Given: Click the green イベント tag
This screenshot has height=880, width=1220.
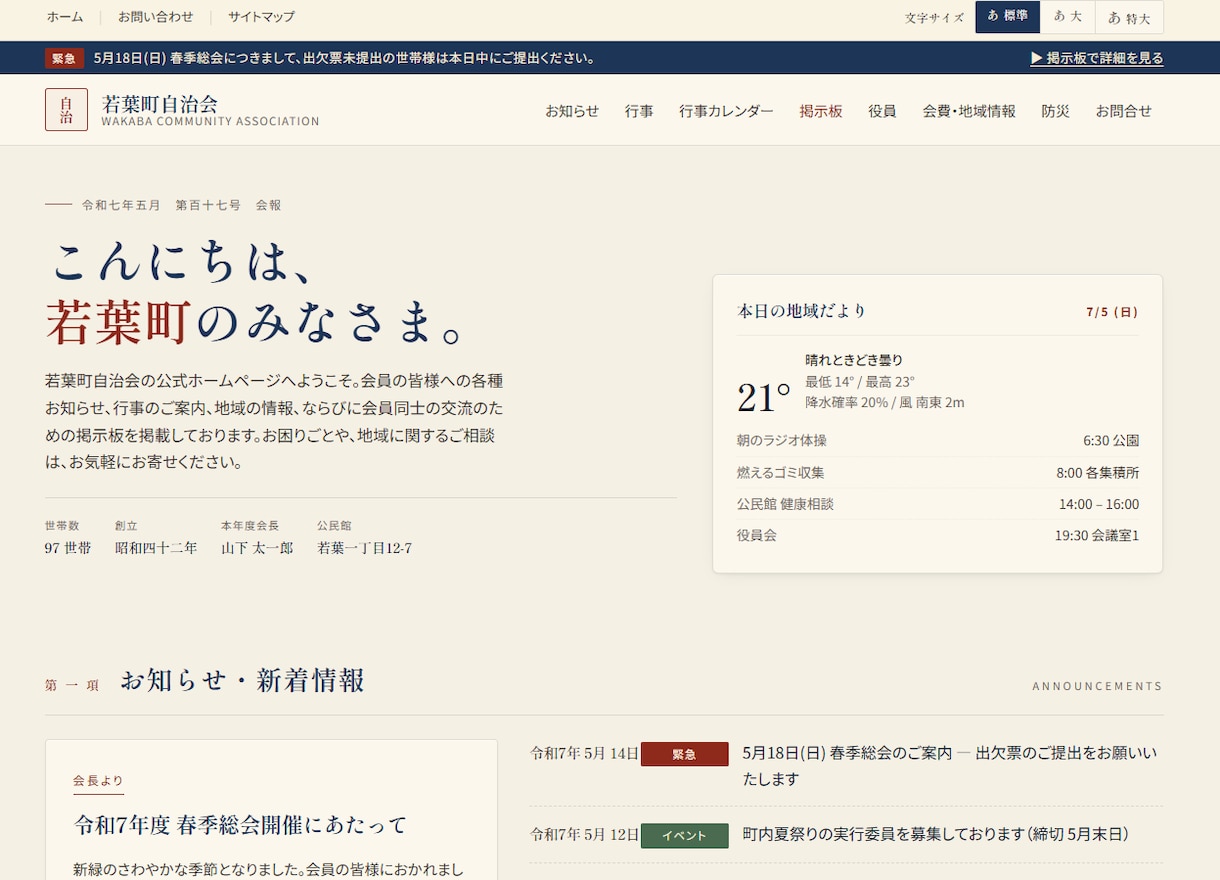Looking at the screenshot, I should pyautogui.click(x=684, y=835).
